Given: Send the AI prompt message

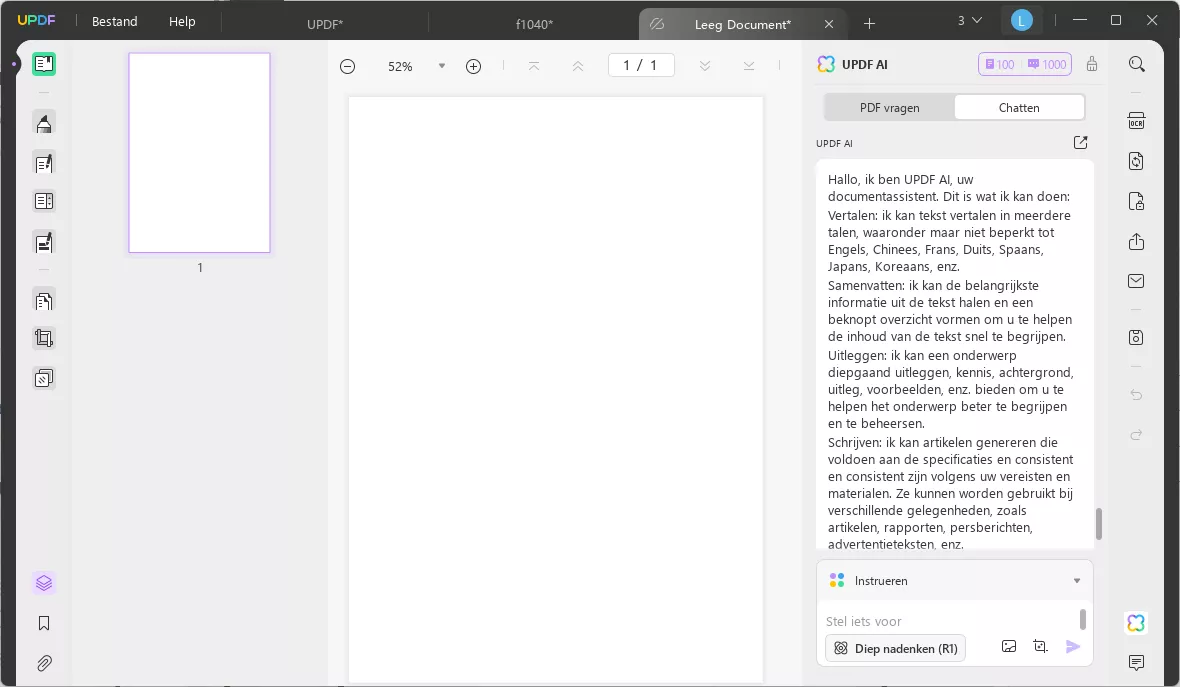Looking at the screenshot, I should 1073,646.
